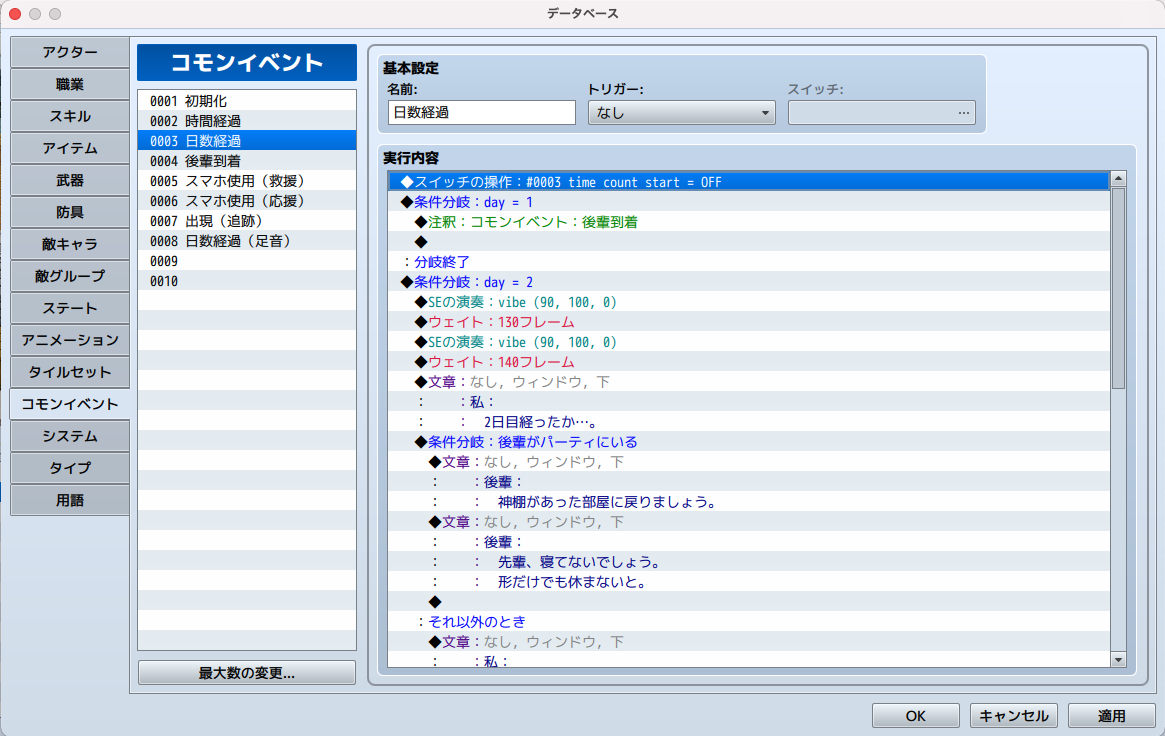
Task: Open the トリガー dropdown set to なし
Action: 681,113
